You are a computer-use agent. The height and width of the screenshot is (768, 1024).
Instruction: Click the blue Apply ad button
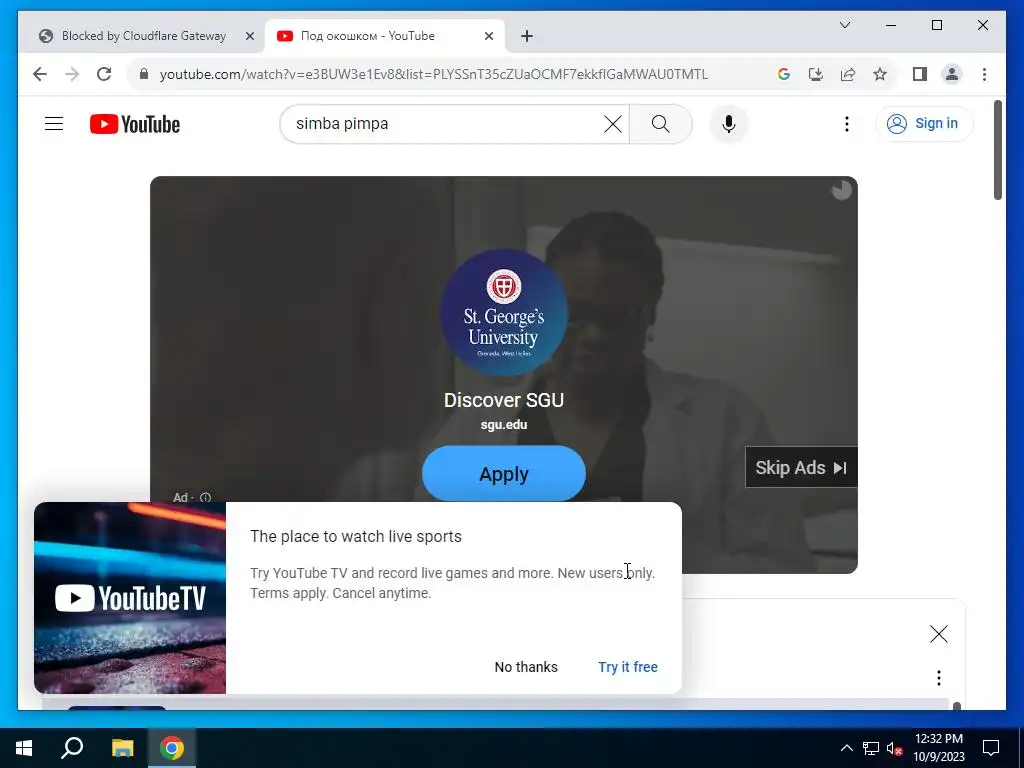pyautogui.click(x=504, y=473)
